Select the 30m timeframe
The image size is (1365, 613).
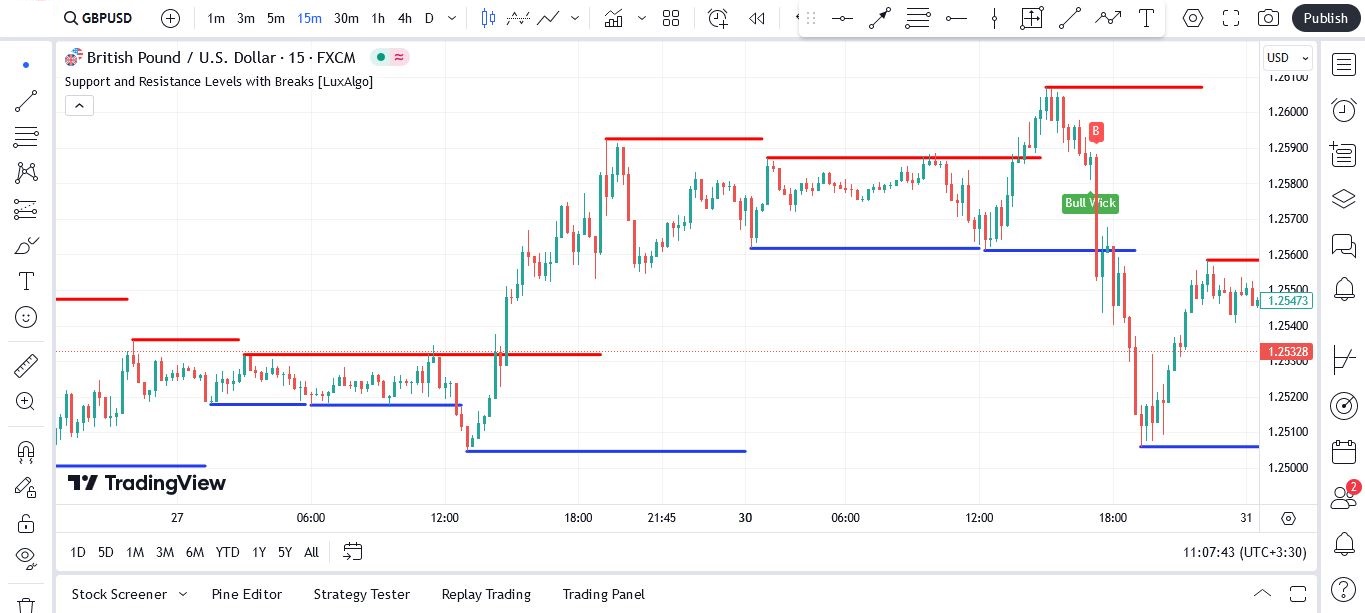pos(346,18)
